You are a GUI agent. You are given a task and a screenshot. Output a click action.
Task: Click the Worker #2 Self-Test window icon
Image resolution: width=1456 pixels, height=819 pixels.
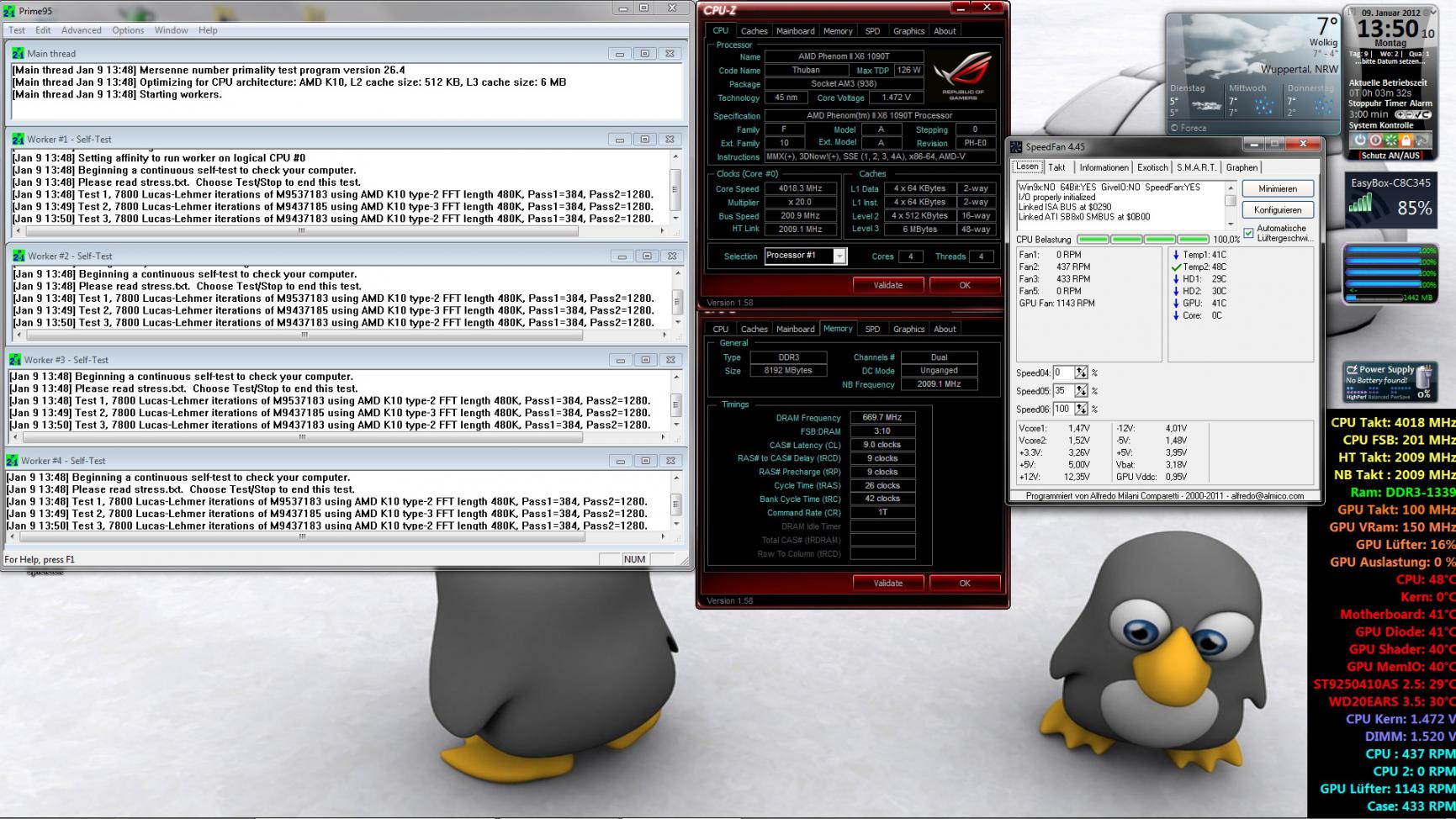[x=19, y=256]
